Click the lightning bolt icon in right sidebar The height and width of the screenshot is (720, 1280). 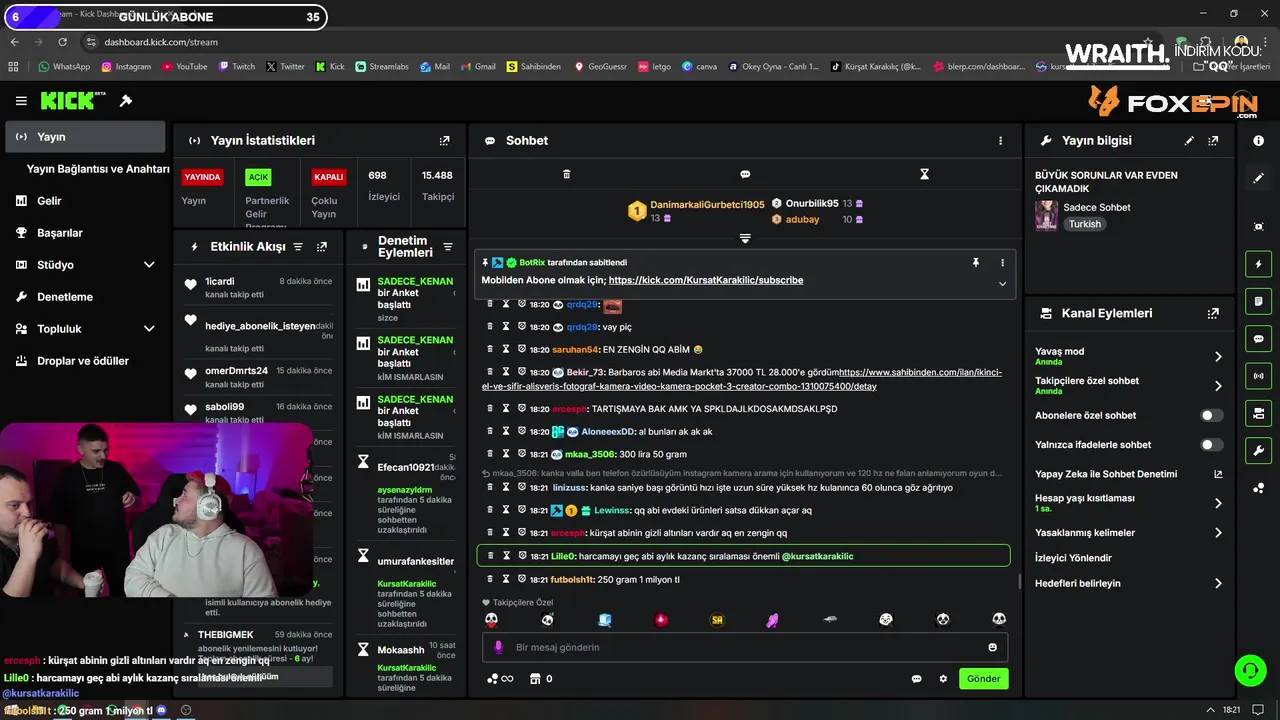point(1259,264)
